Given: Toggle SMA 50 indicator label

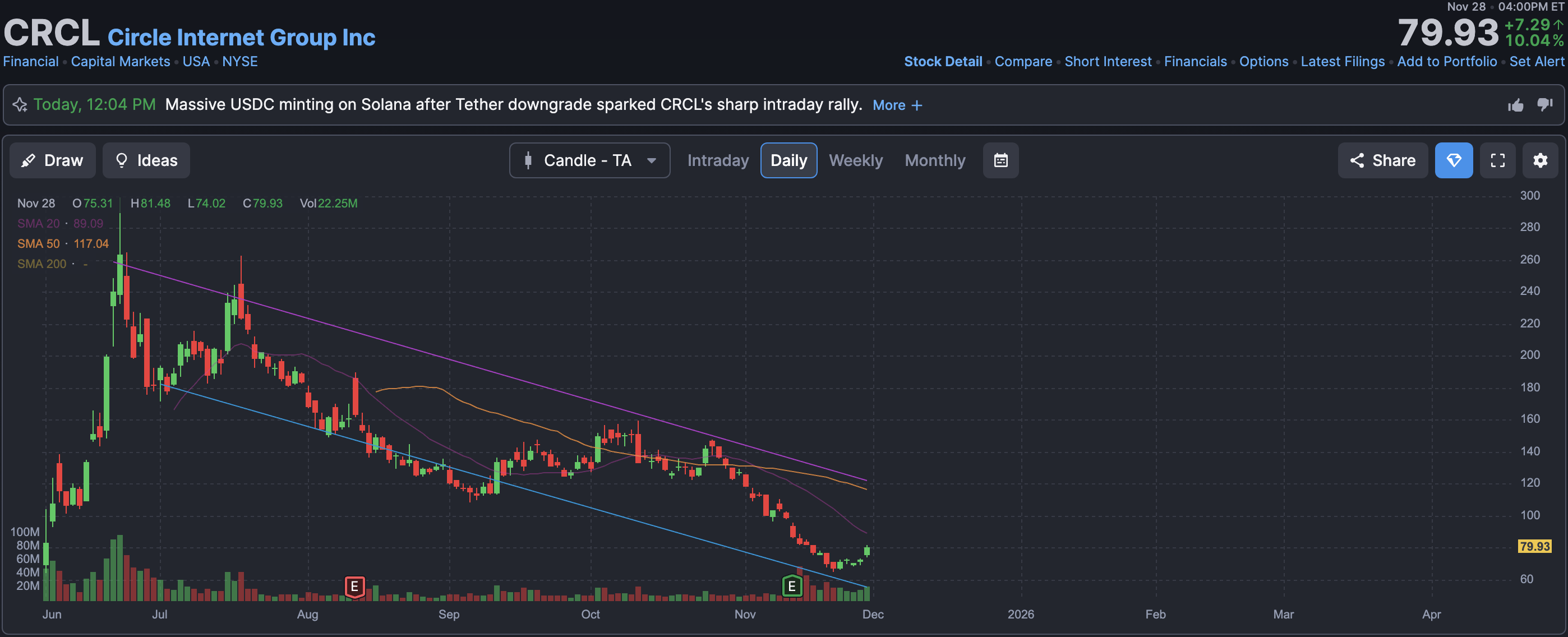Looking at the screenshot, I should pos(38,243).
